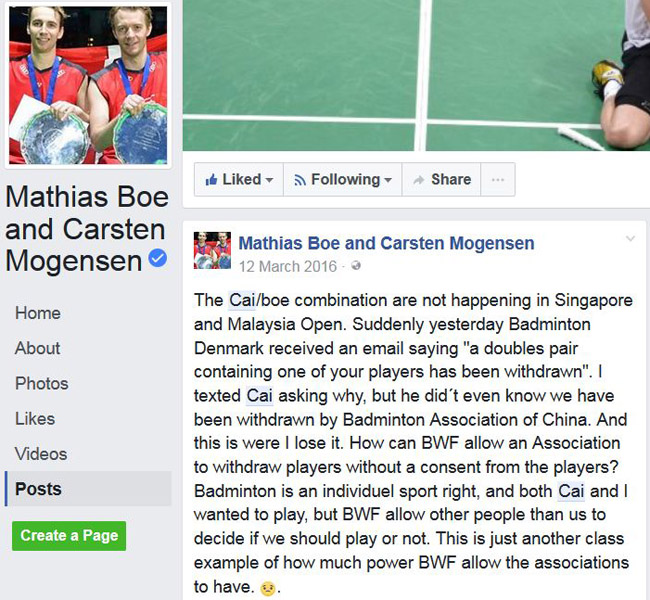Click the RSS feed icon beside Following

coord(300,180)
